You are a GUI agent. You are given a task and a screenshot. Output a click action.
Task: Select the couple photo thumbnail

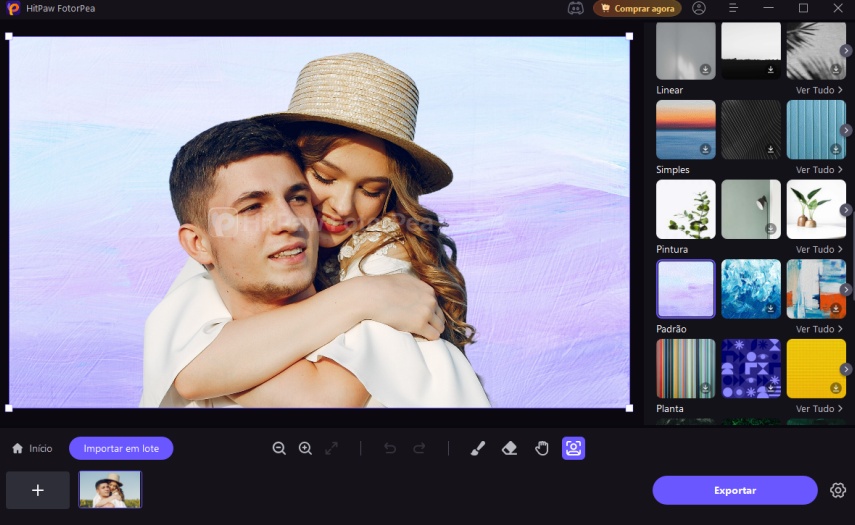(x=110, y=490)
